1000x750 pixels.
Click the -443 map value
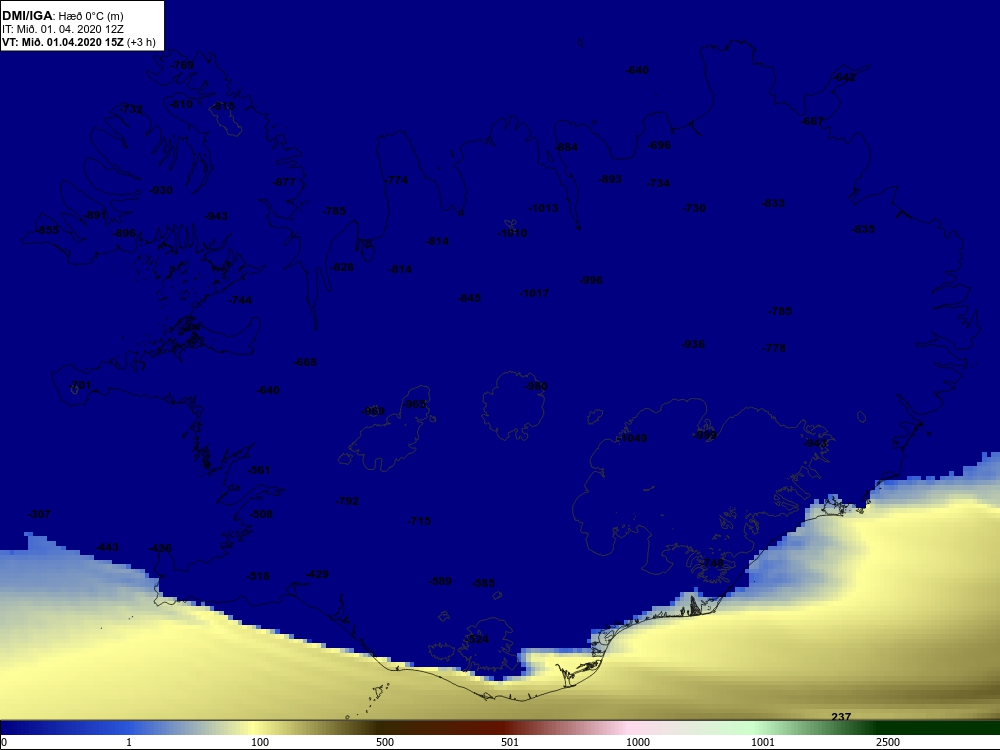107,547
